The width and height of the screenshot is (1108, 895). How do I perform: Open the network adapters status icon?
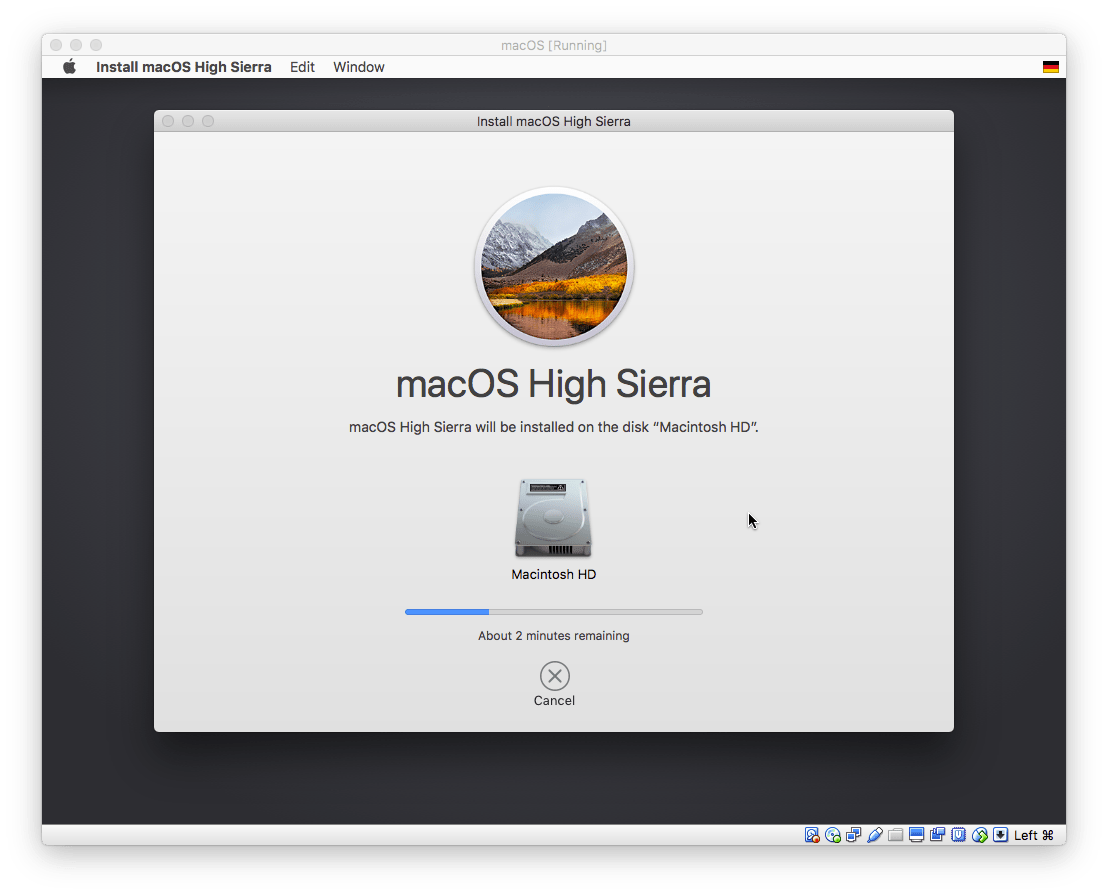click(853, 834)
